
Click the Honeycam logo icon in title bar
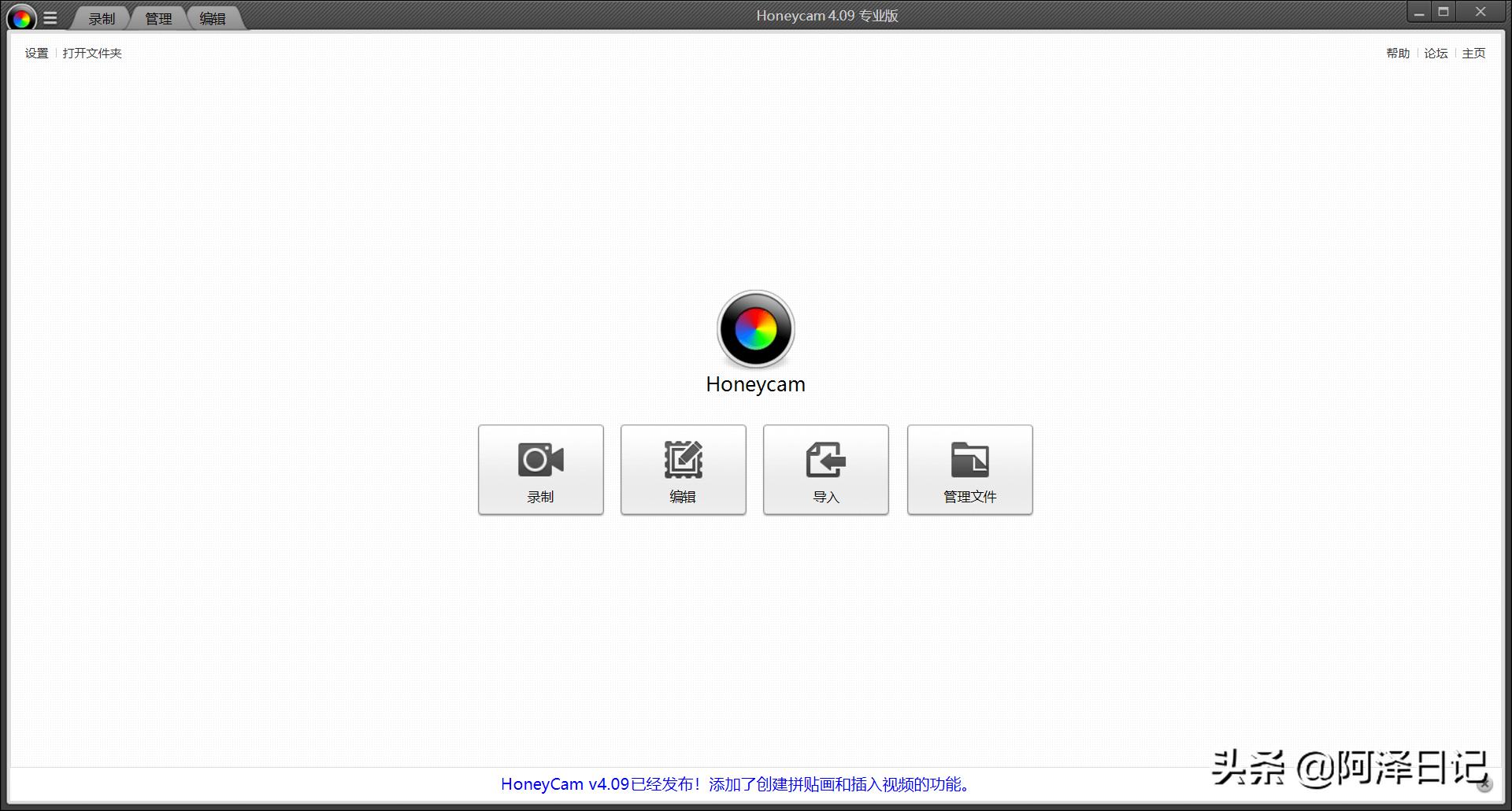coord(21,18)
